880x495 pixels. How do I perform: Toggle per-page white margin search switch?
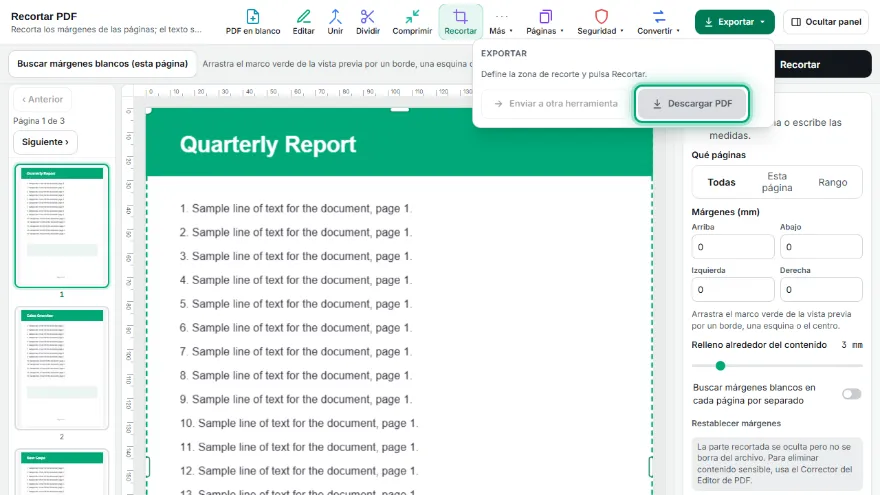851,394
